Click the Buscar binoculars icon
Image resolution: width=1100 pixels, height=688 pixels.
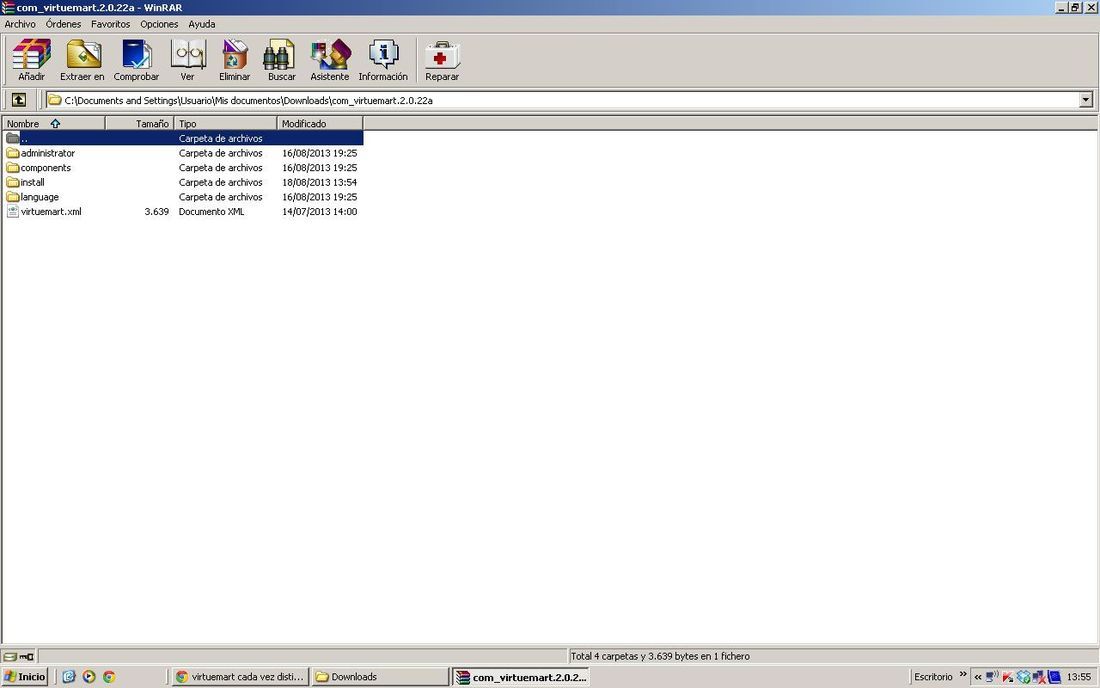(281, 60)
